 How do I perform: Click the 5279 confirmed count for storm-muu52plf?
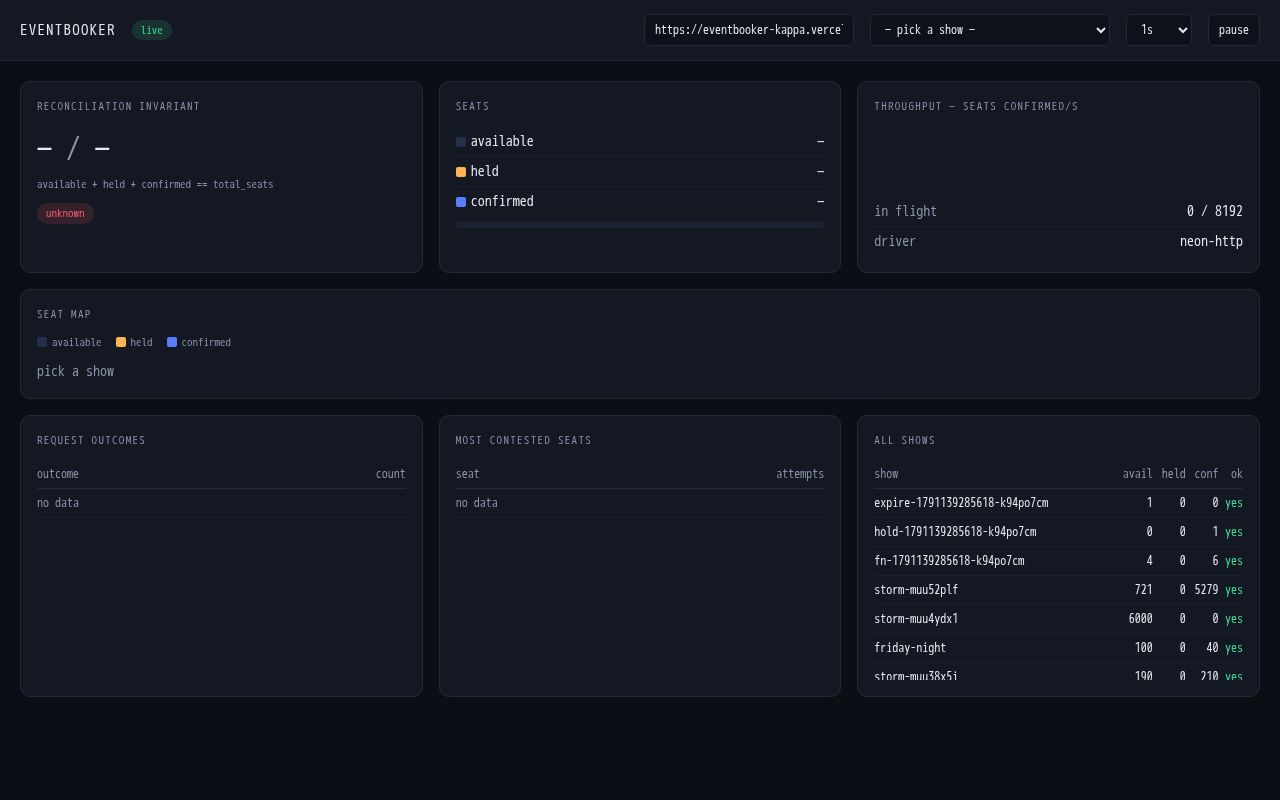click(1206, 590)
